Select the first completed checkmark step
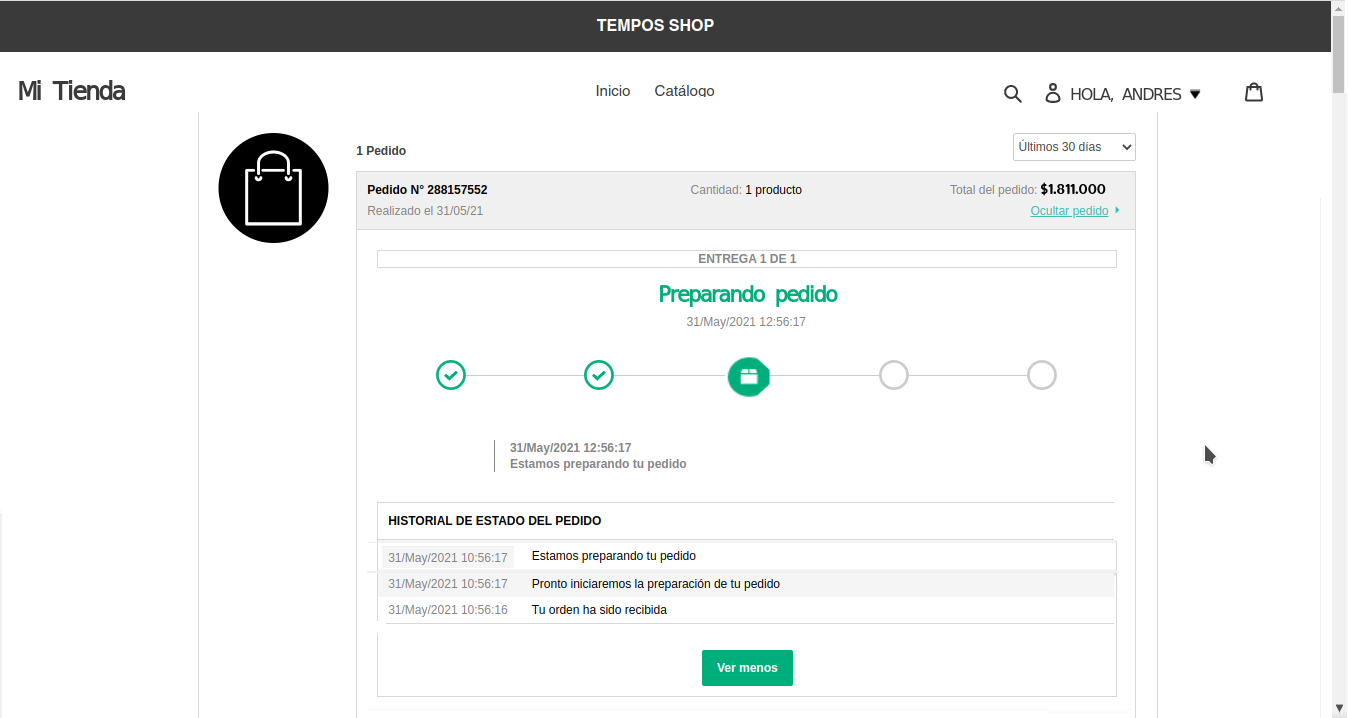Viewport: 1348px width, 718px height. [451, 376]
